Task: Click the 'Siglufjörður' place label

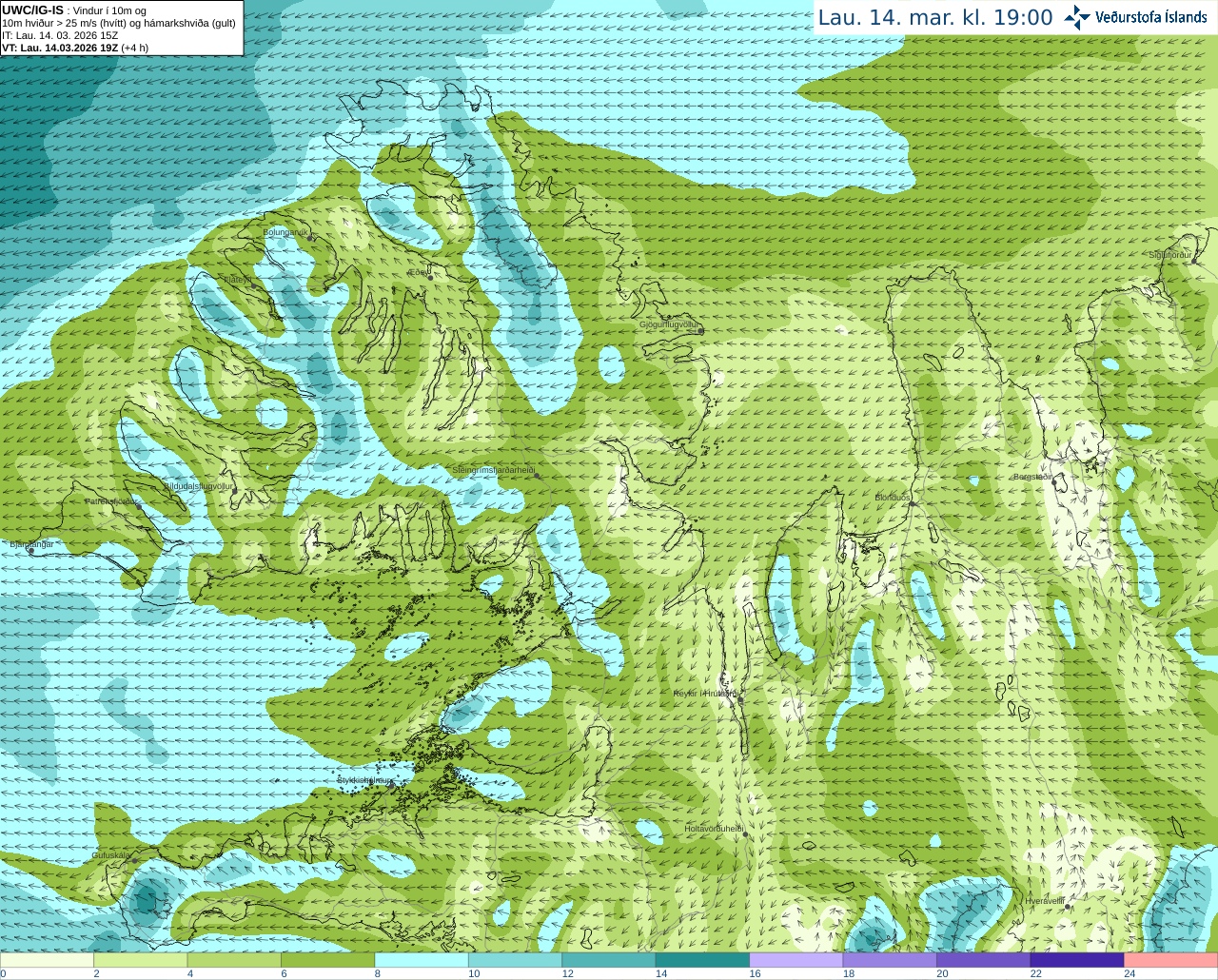Action: 1170,255
